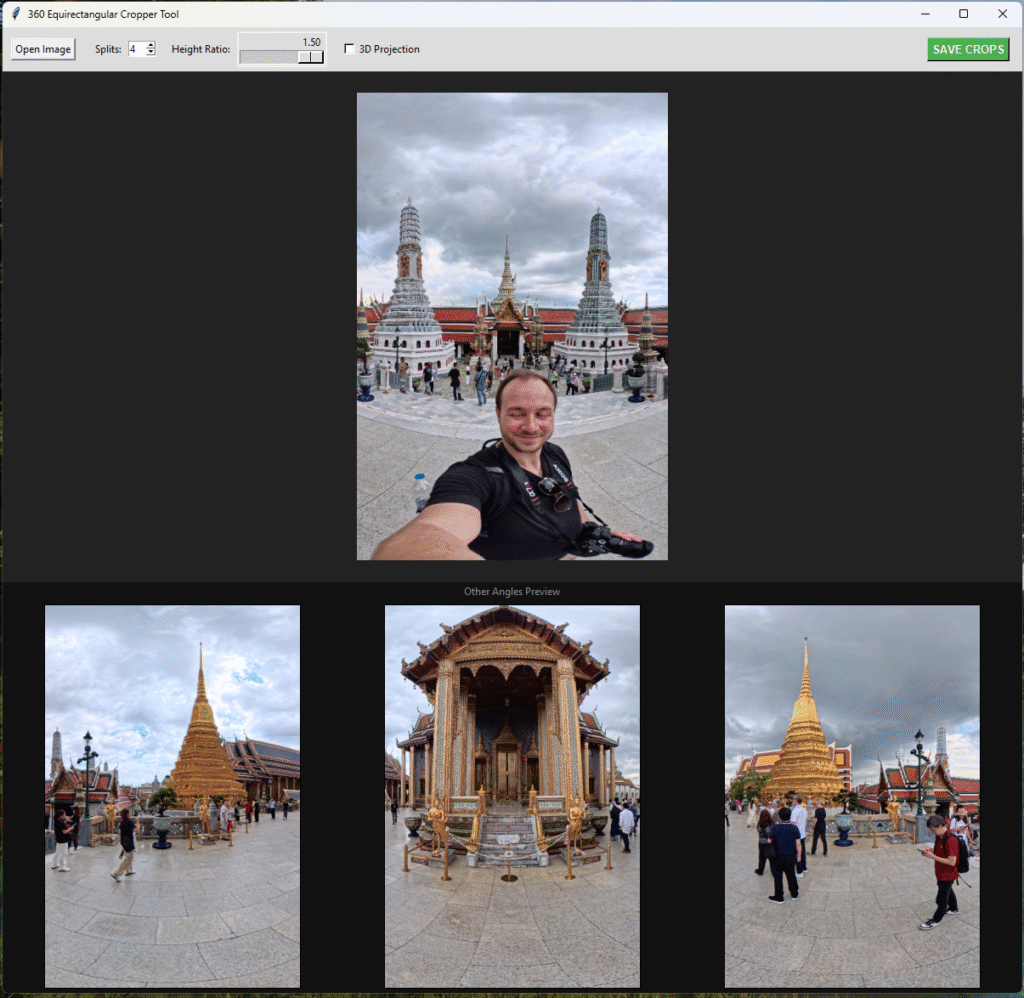The width and height of the screenshot is (1024, 998).
Task: Minimize the Cropper Tool window
Action: tap(925, 14)
